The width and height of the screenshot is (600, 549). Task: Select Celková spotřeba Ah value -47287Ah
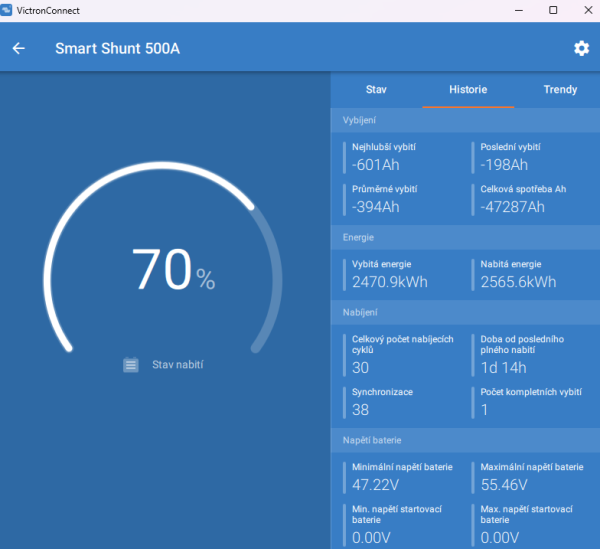pos(512,207)
